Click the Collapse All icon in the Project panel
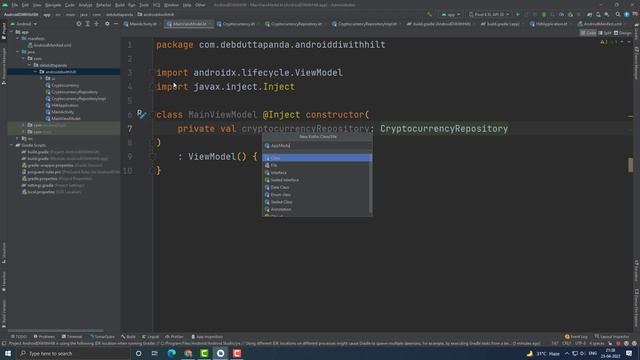This screenshot has height=360, width=640. (x=96, y=24)
